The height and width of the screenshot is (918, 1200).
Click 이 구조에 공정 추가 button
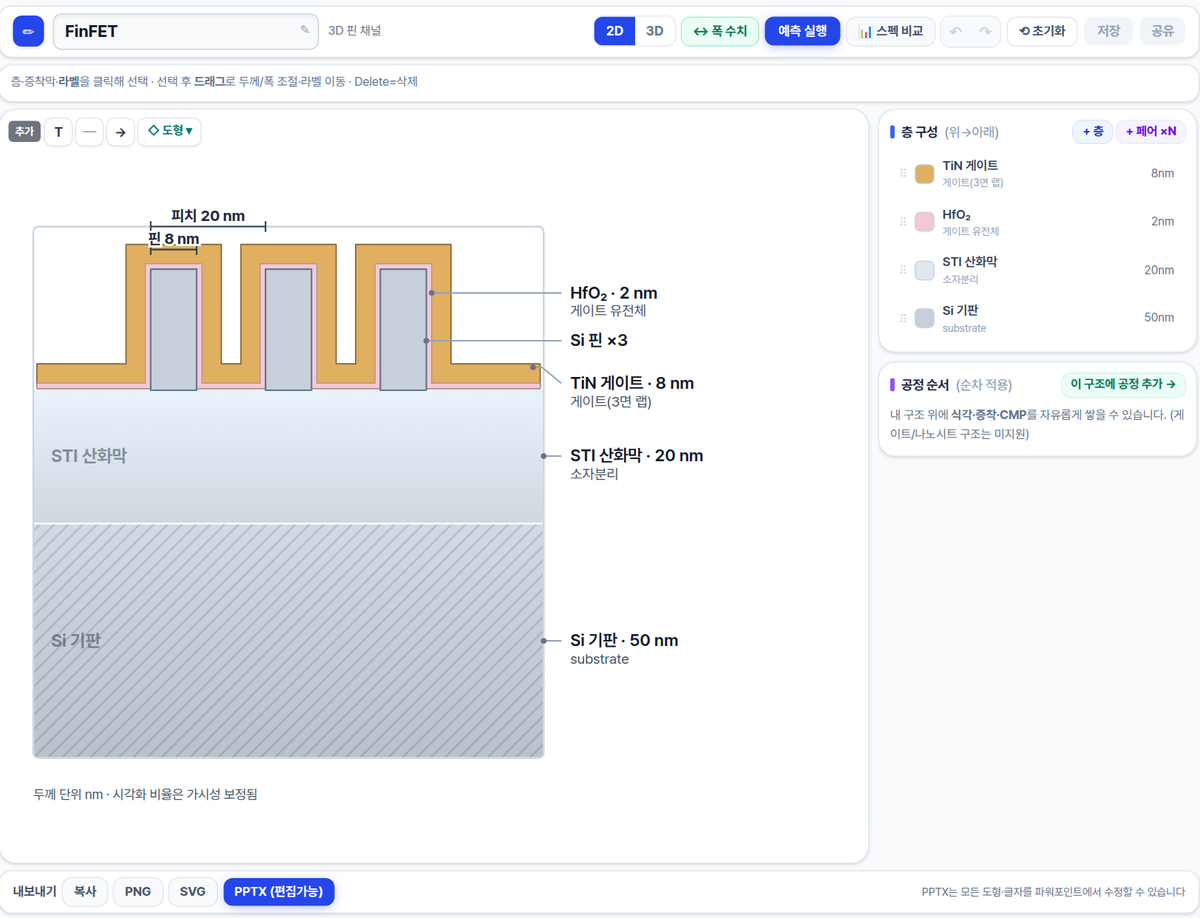[1123, 384]
